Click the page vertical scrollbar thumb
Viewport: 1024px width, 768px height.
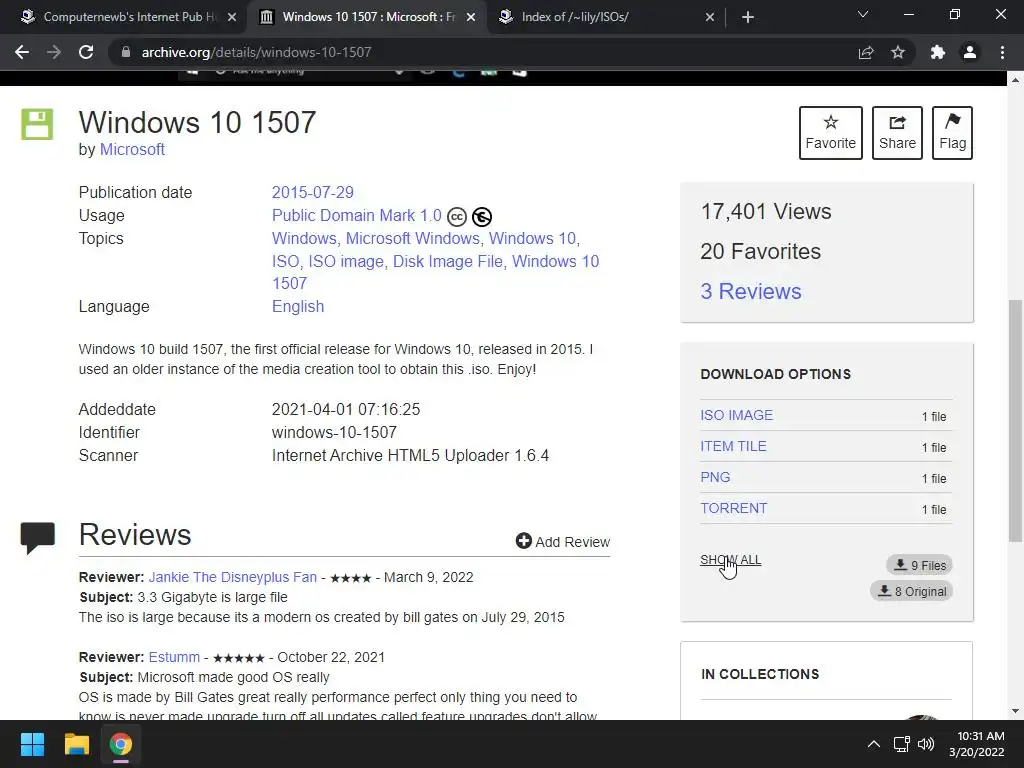pyautogui.click(x=1015, y=421)
